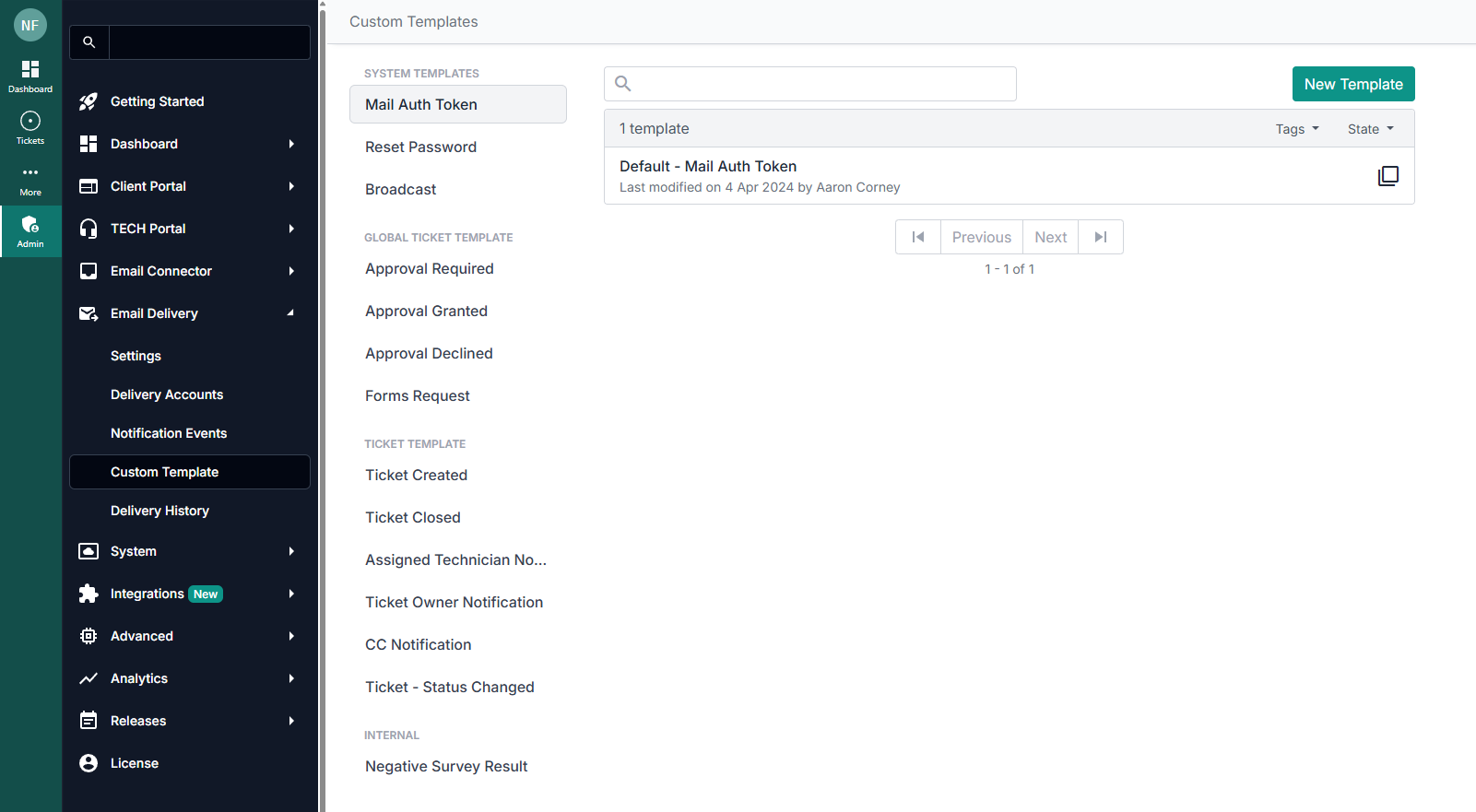Expand the Client Portal submenu
Image resolution: width=1476 pixels, height=812 pixels.
pos(290,186)
